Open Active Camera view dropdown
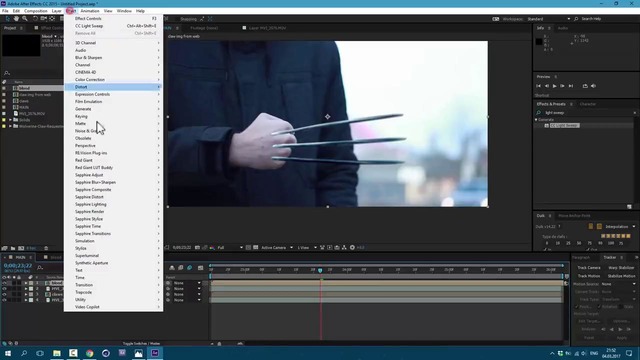 pyautogui.click(x=277, y=247)
